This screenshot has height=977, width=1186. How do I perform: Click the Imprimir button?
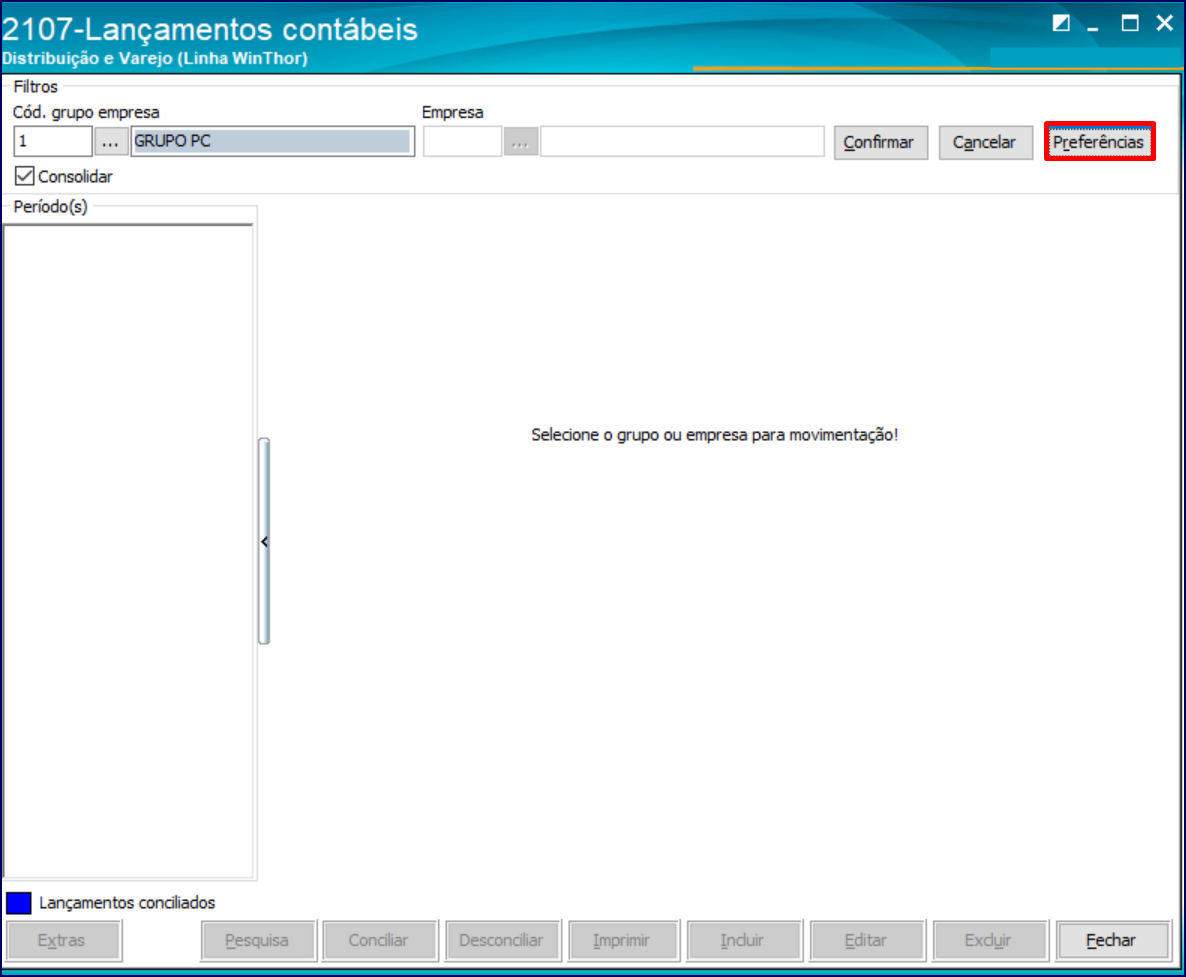pos(623,940)
